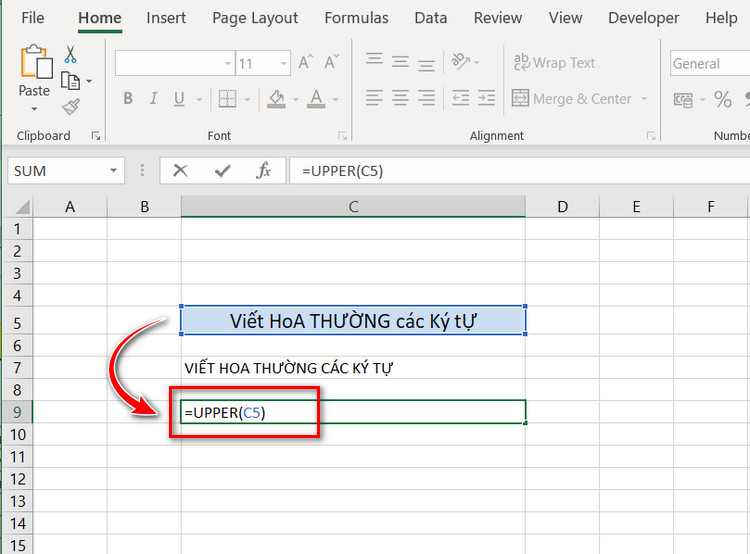Image resolution: width=750 pixels, height=554 pixels.
Task: Click Increase Indent icon
Action: point(486,98)
